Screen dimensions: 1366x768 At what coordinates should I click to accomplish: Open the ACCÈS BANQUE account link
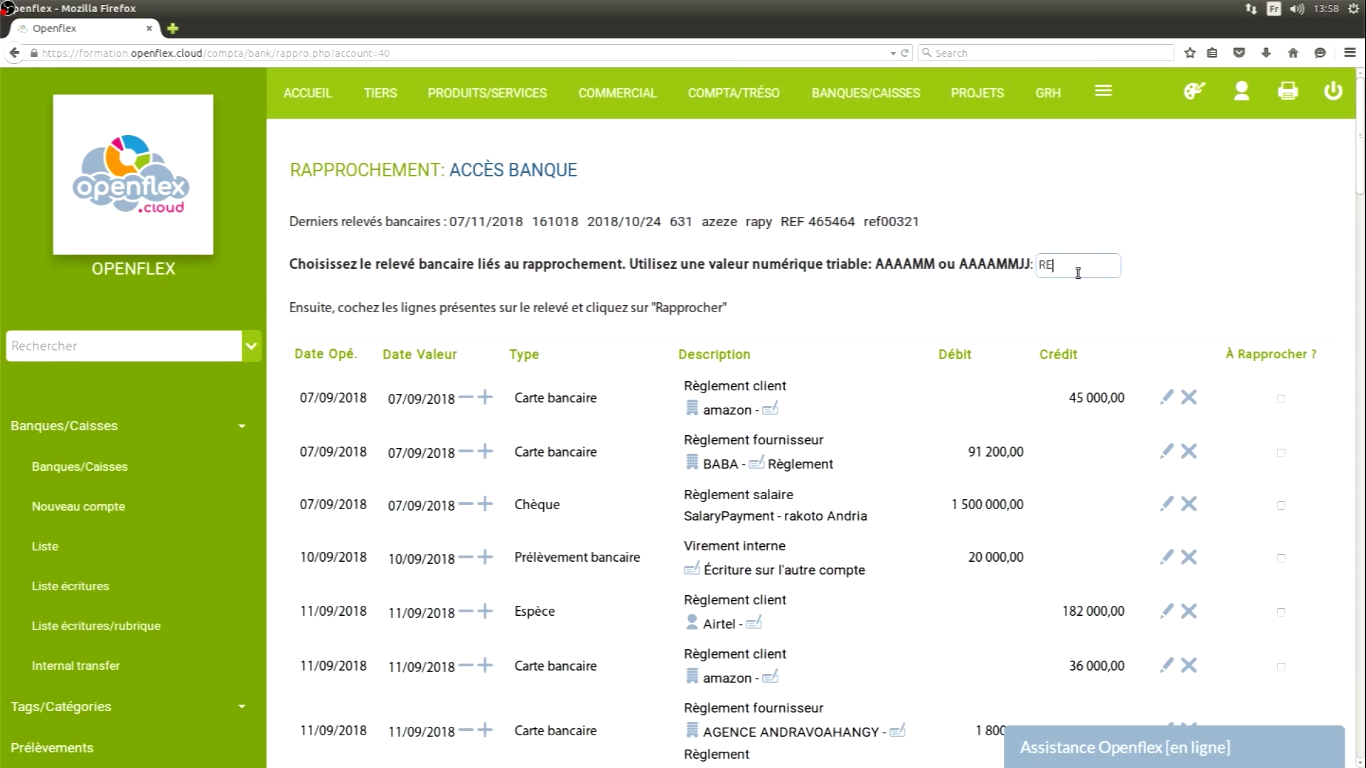[x=513, y=170]
